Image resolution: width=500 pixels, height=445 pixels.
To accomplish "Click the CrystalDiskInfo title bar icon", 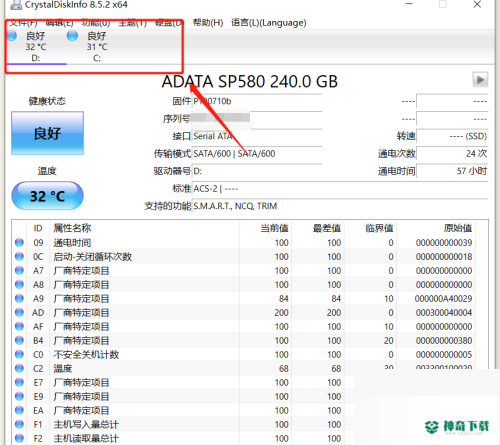I will [x=15, y=4].
